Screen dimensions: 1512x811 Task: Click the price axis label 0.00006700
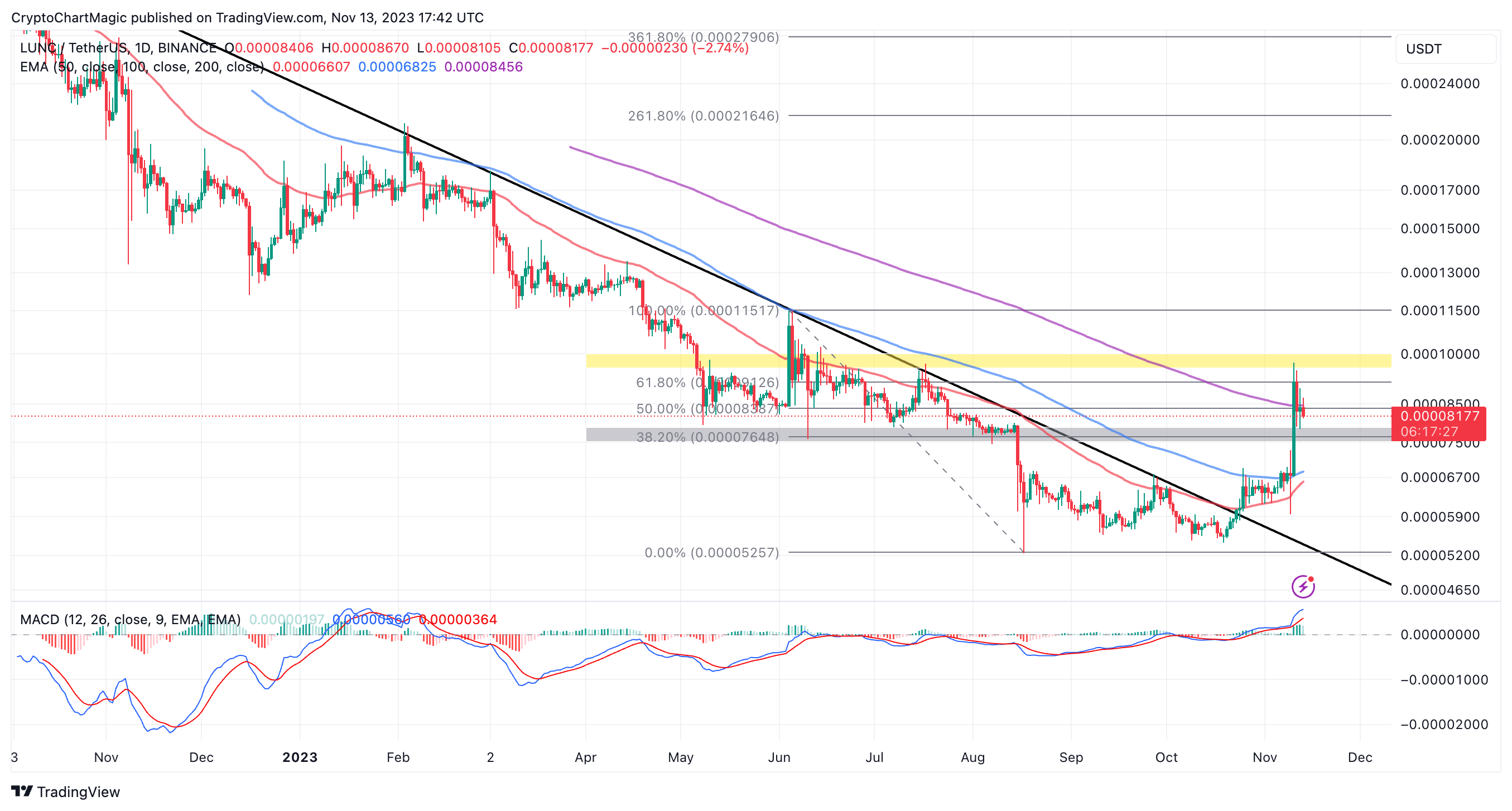[1439, 477]
